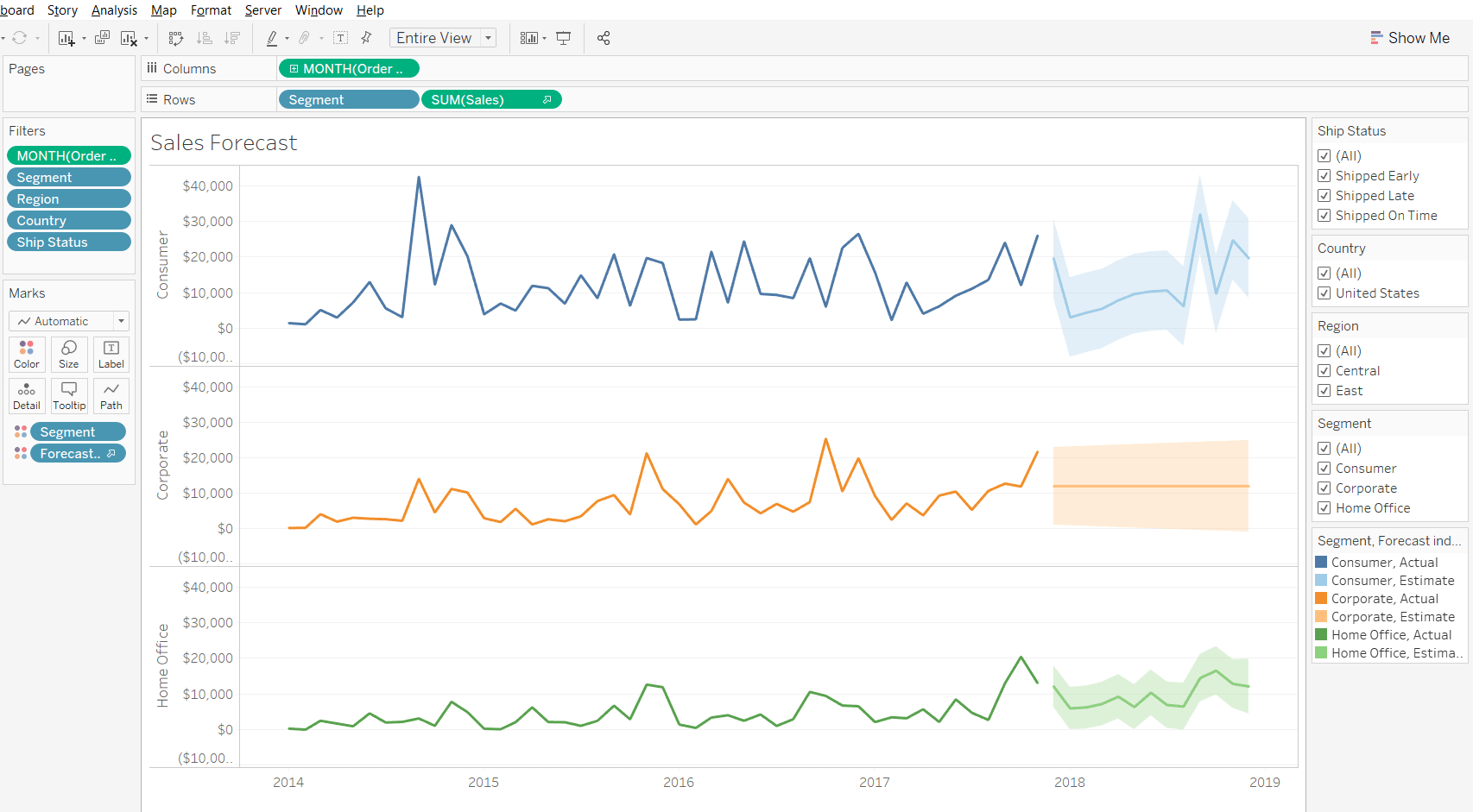Click the Swap Rows and Columns icon
1473x812 pixels.
[x=176, y=38]
